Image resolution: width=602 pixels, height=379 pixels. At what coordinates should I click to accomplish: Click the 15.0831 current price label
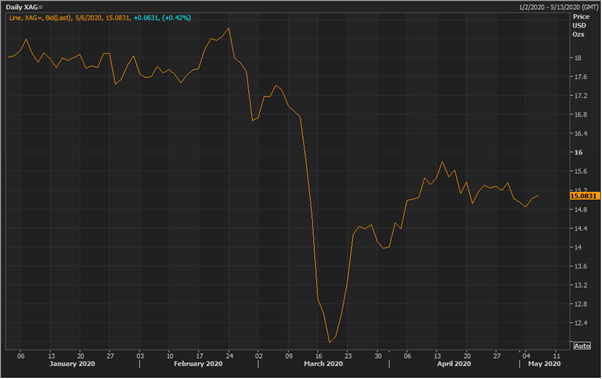(x=584, y=196)
